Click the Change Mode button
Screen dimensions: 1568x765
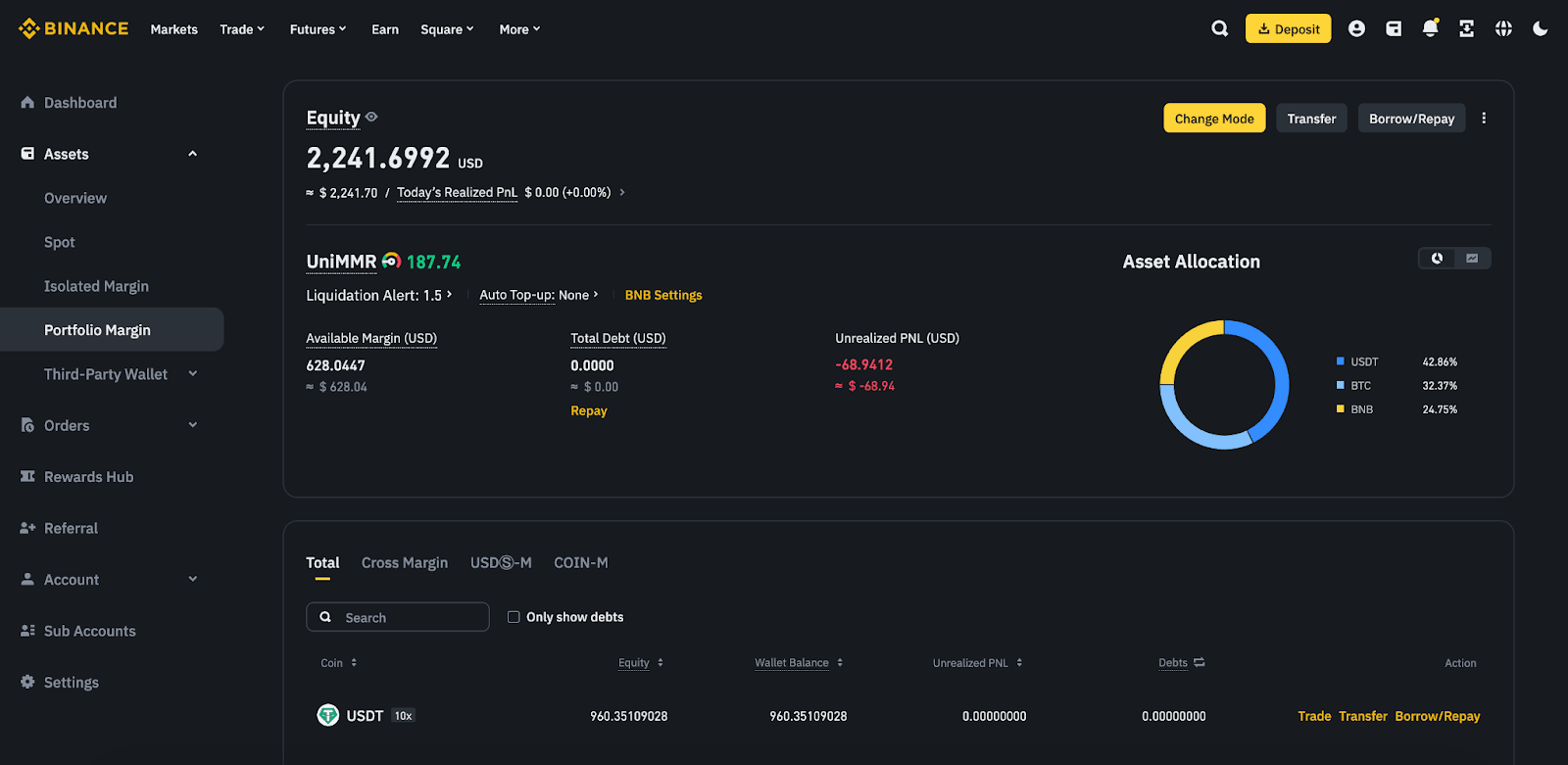(1213, 119)
